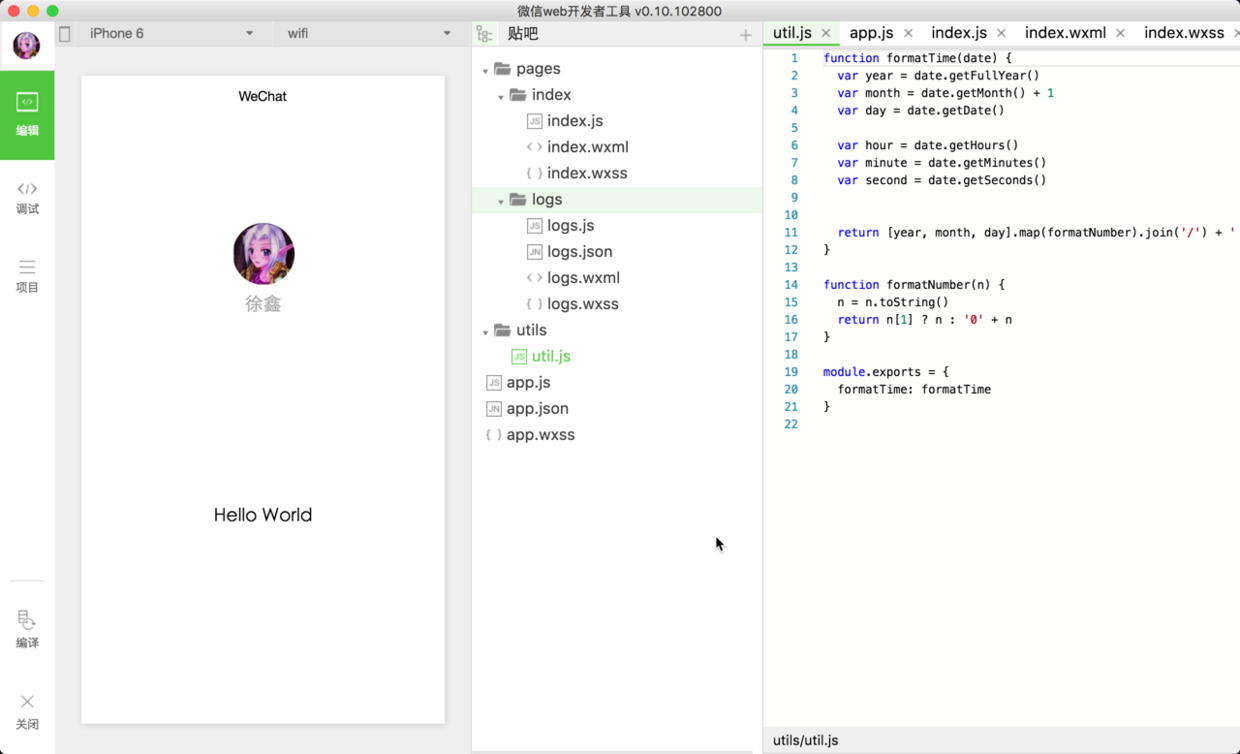
Task: Click the utils folder icon
Action: tap(502, 330)
